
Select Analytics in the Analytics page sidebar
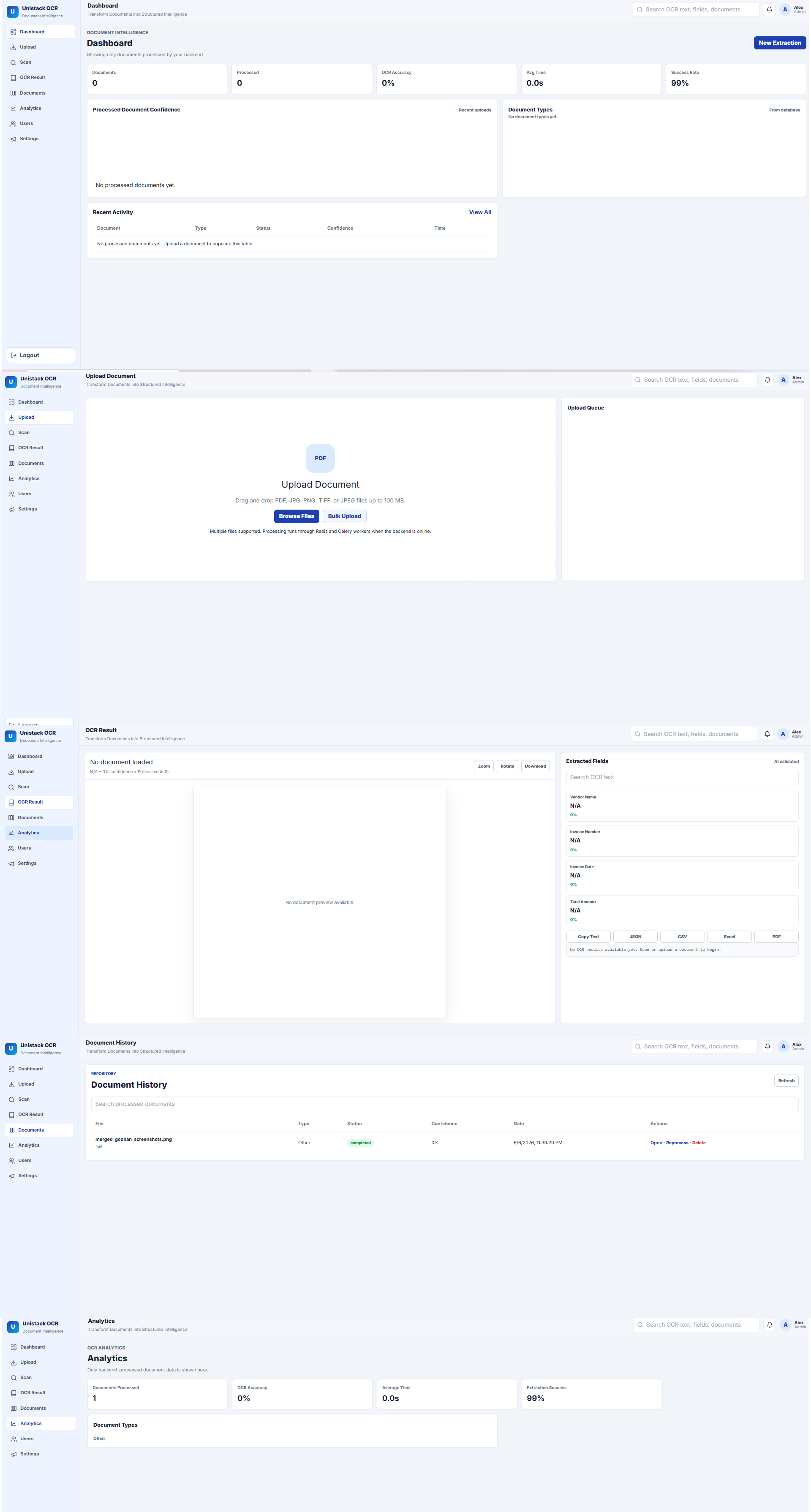(41, 1423)
